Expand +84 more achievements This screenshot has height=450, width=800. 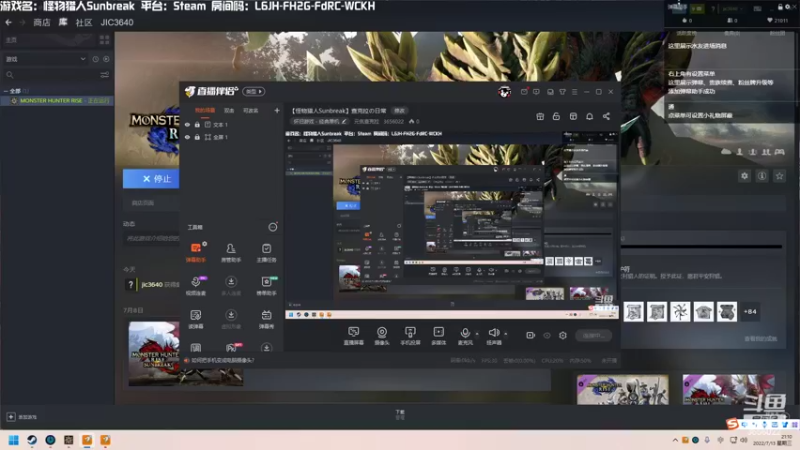[x=750, y=311]
